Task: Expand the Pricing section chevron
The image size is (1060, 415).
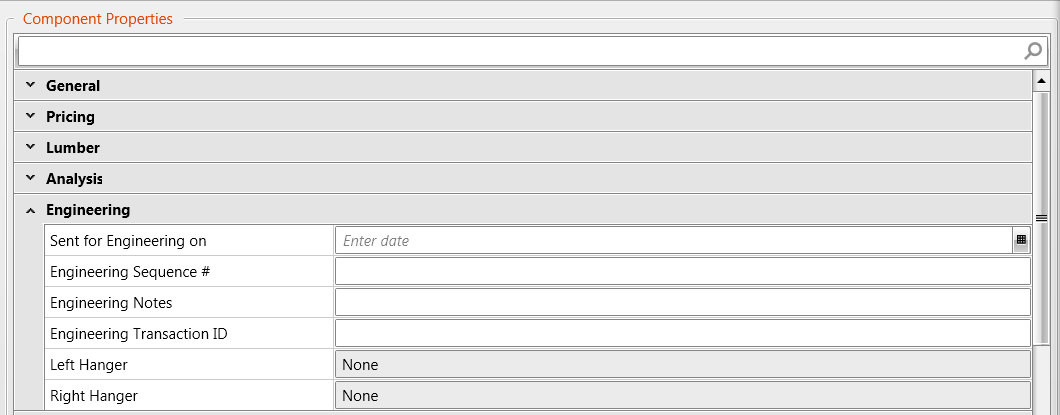Action: pos(30,116)
